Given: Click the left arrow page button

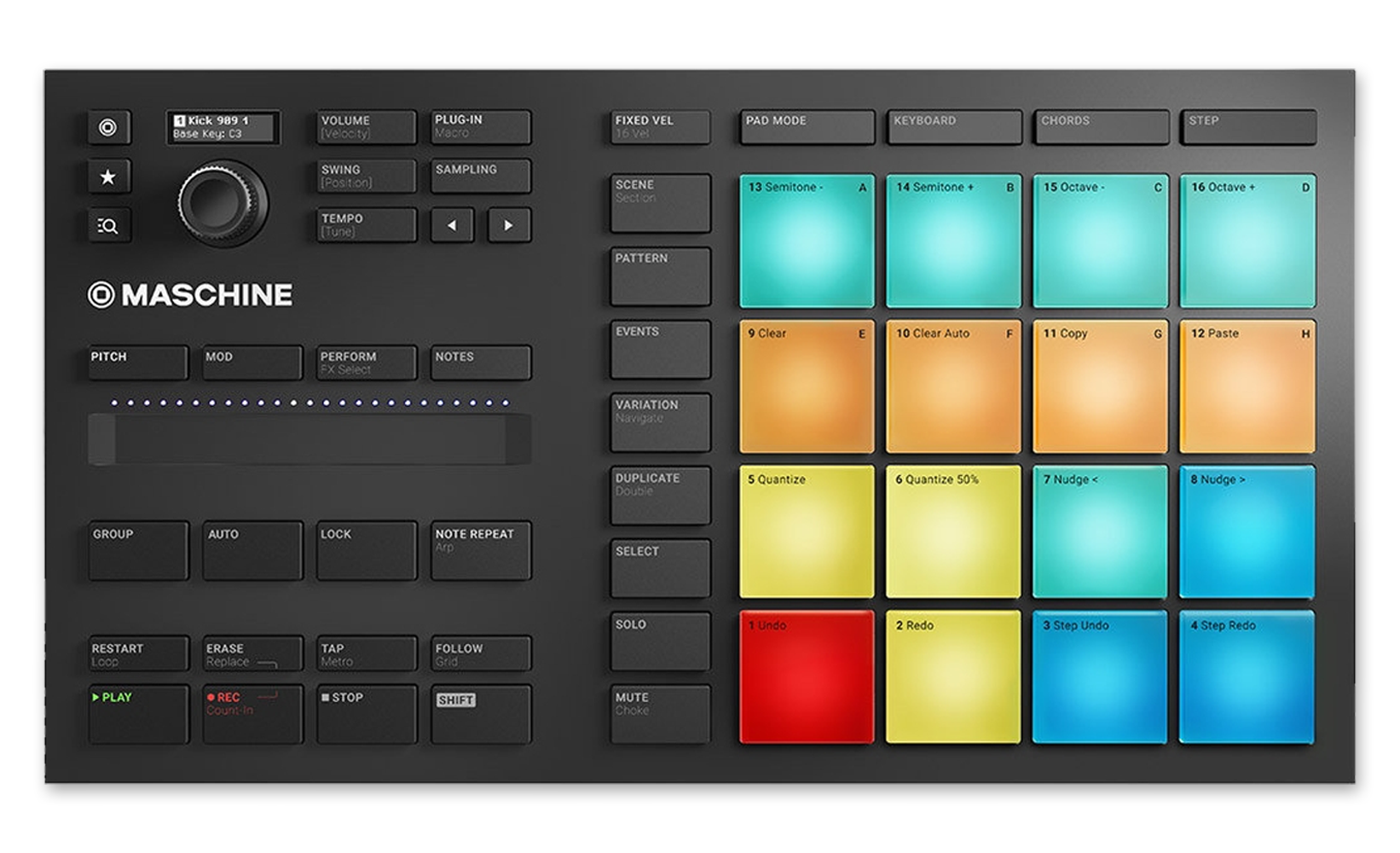Looking at the screenshot, I should click(452, 225).
